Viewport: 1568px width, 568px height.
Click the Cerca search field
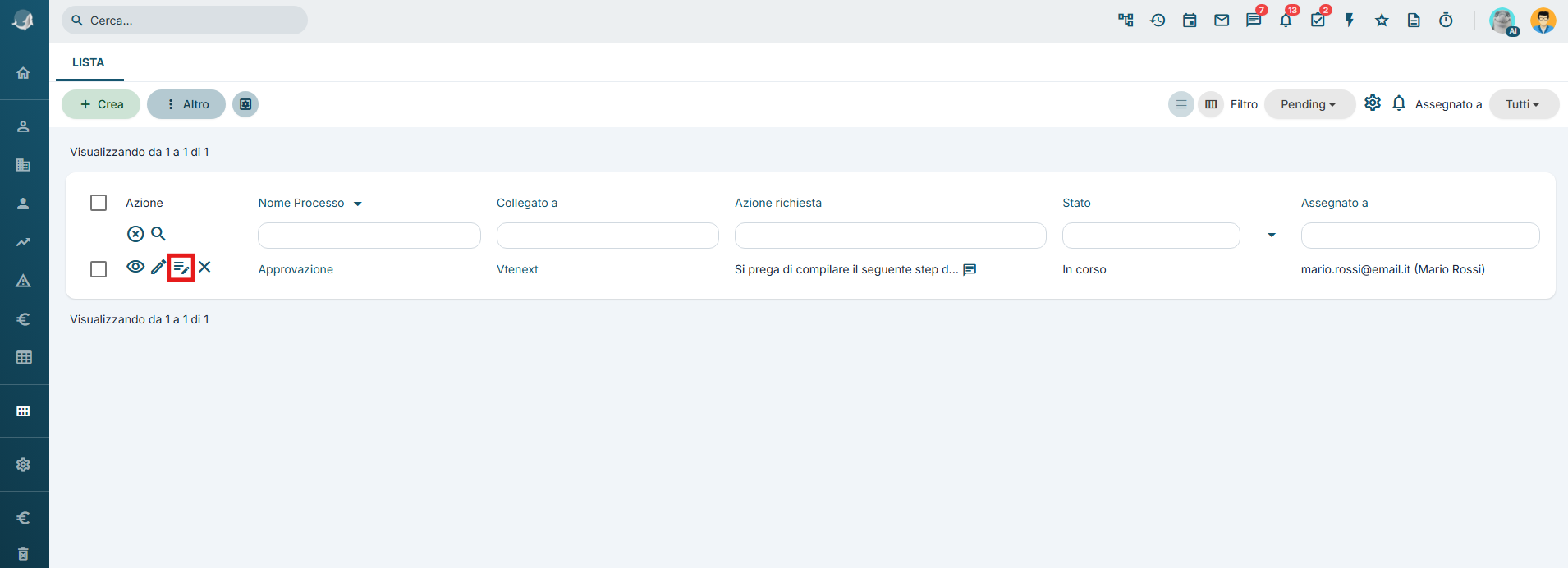point(185,21)
